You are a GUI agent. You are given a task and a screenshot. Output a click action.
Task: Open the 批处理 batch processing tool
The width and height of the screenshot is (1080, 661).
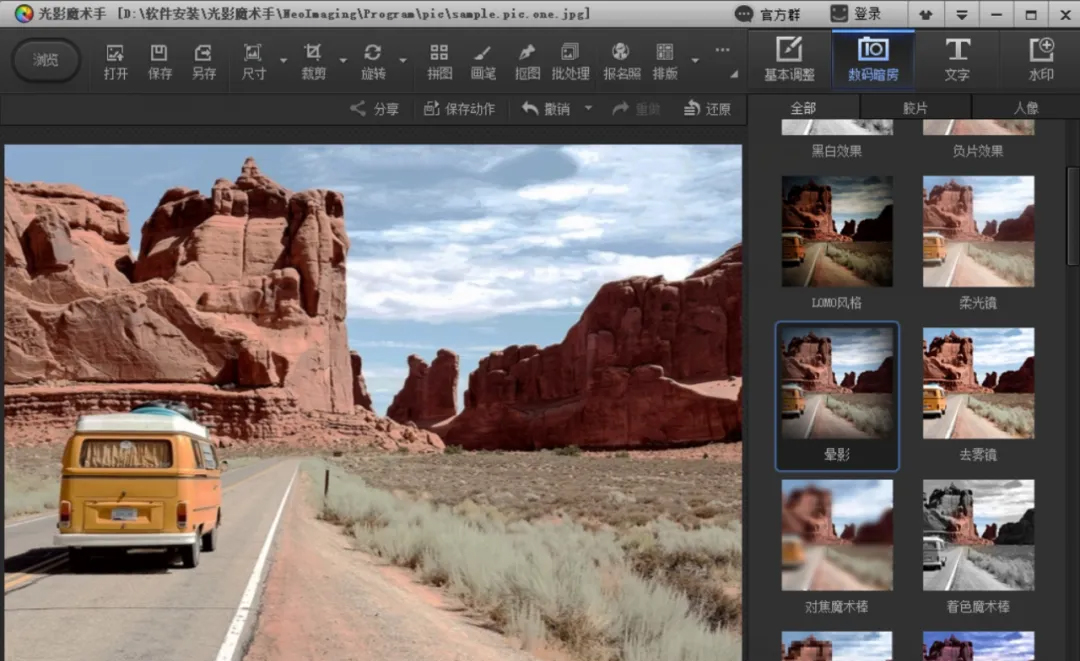(570, 61)
